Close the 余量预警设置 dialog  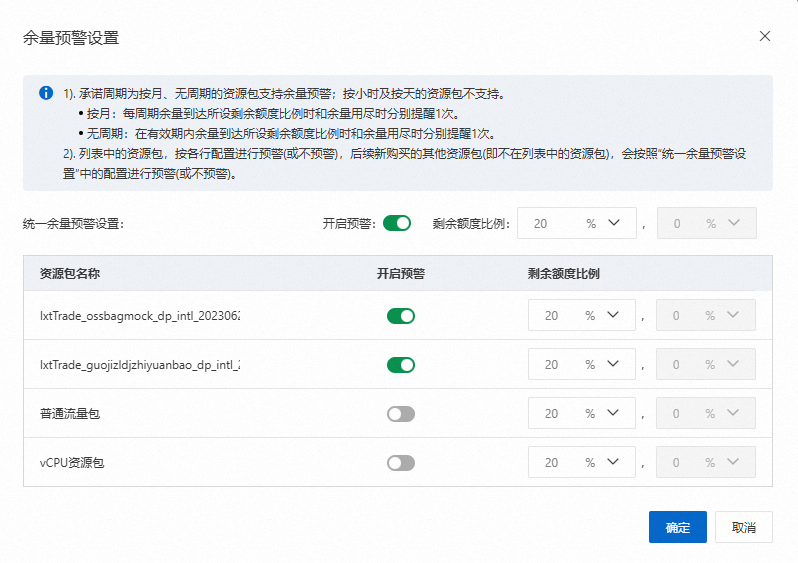coord(764,36)
